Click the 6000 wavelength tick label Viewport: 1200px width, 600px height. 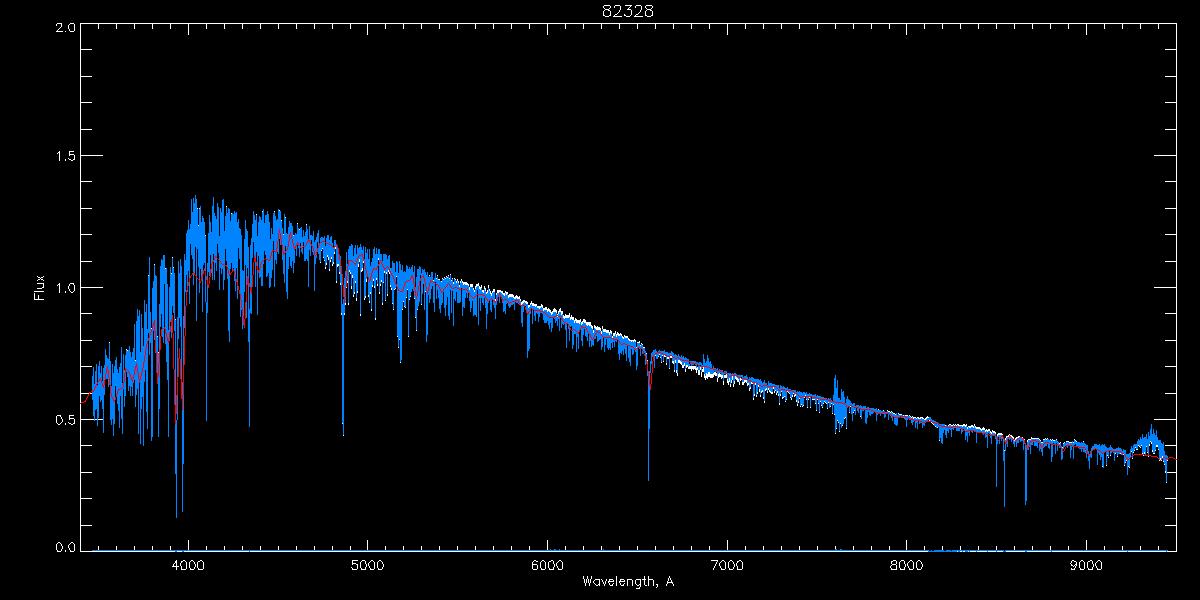[547, 564]
